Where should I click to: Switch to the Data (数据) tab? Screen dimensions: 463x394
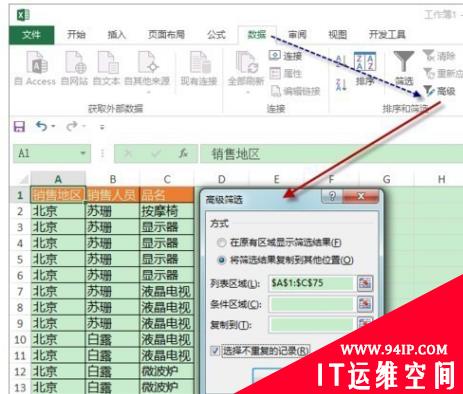coord(257,35)
